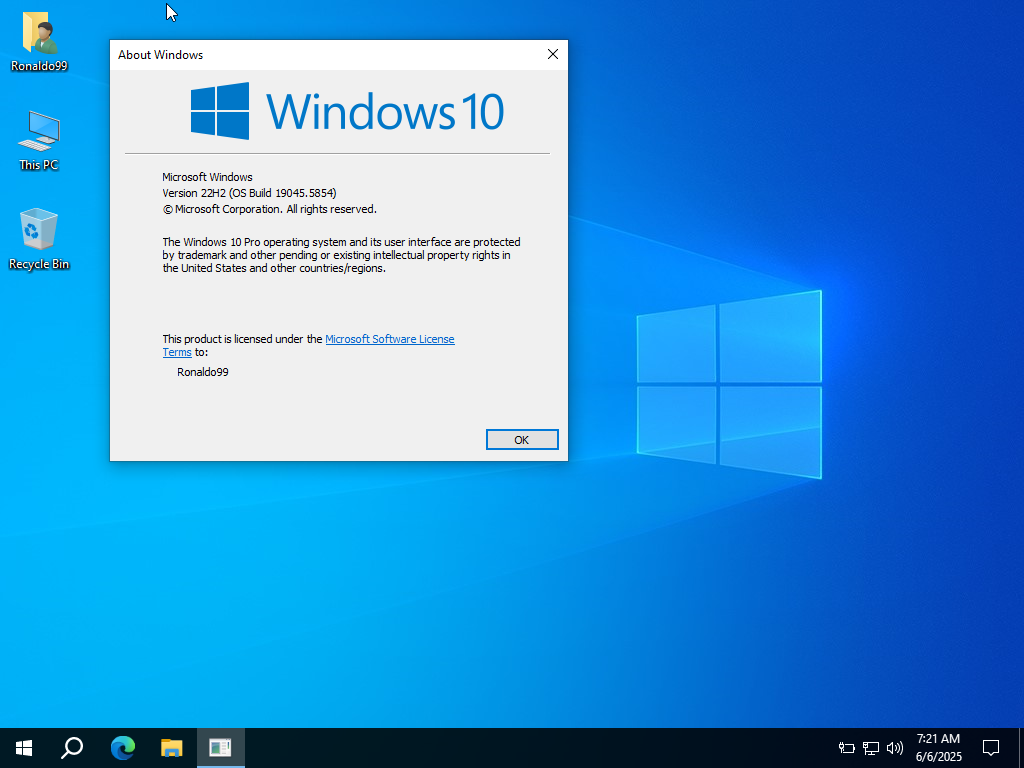
Task: Open the volume tray icon
Action: coord(895,748)
